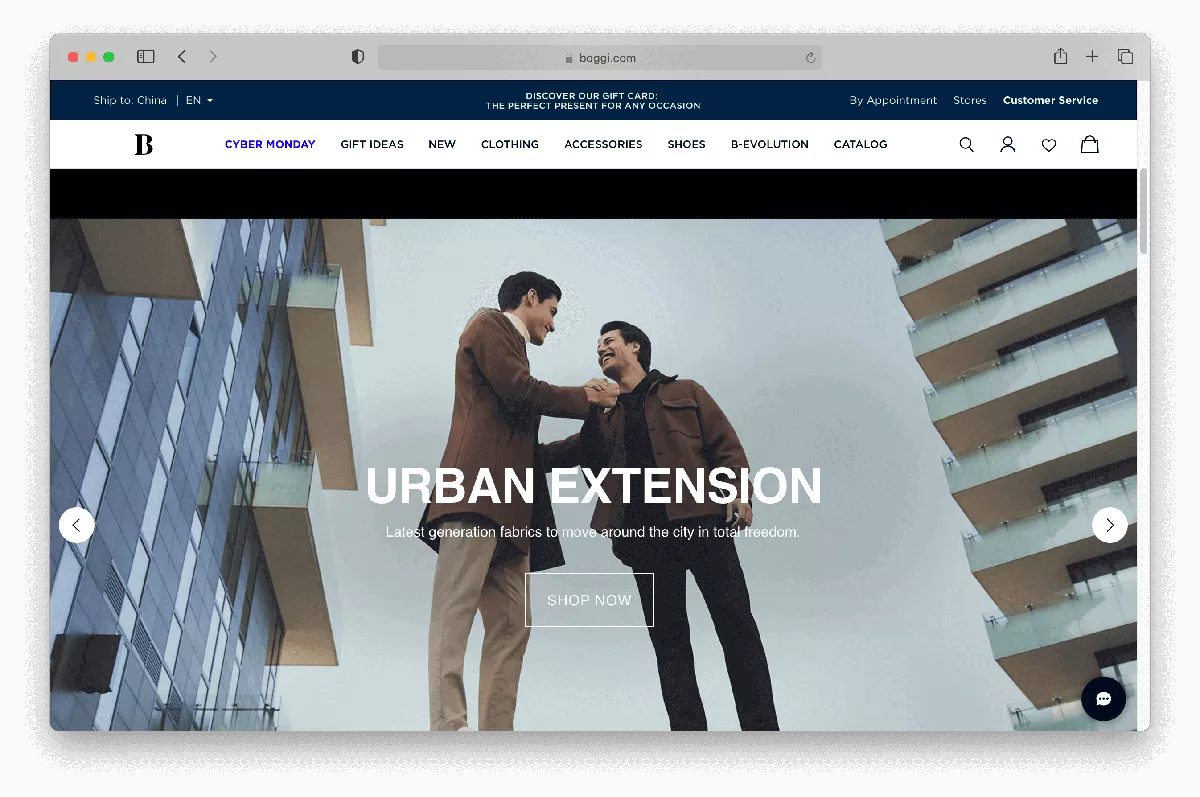The image size is (1200, 797).
Task: Open the user account icon
Action: pos(1007,145)
